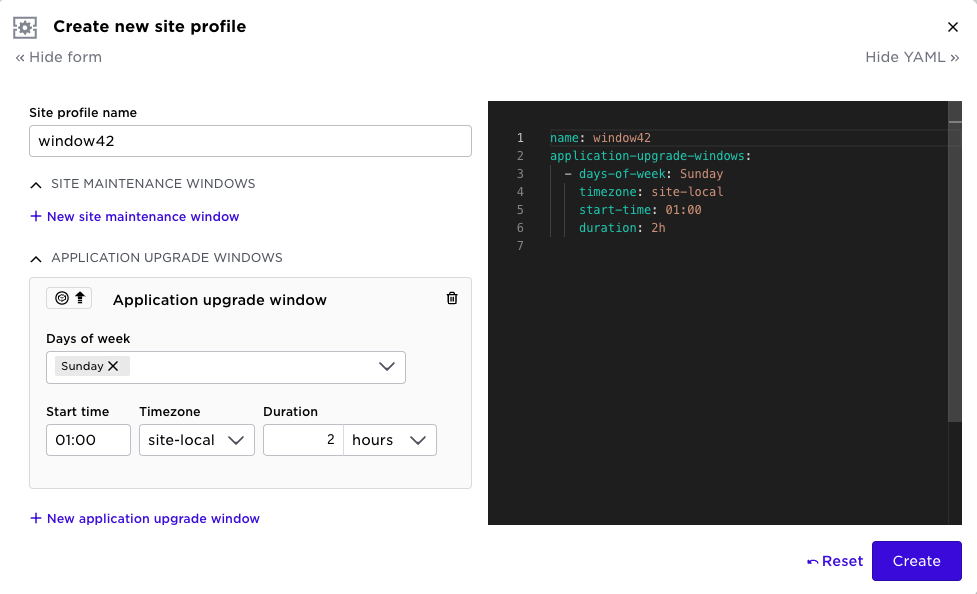Dismiss the dialog with the X button
Image resolution: width=977 pixels, height=594 pixels.
tap(953, 27)
